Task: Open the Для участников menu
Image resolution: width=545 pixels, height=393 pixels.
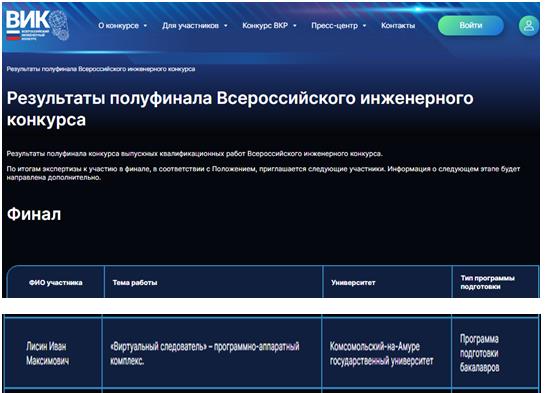Action: pos(190,26)
